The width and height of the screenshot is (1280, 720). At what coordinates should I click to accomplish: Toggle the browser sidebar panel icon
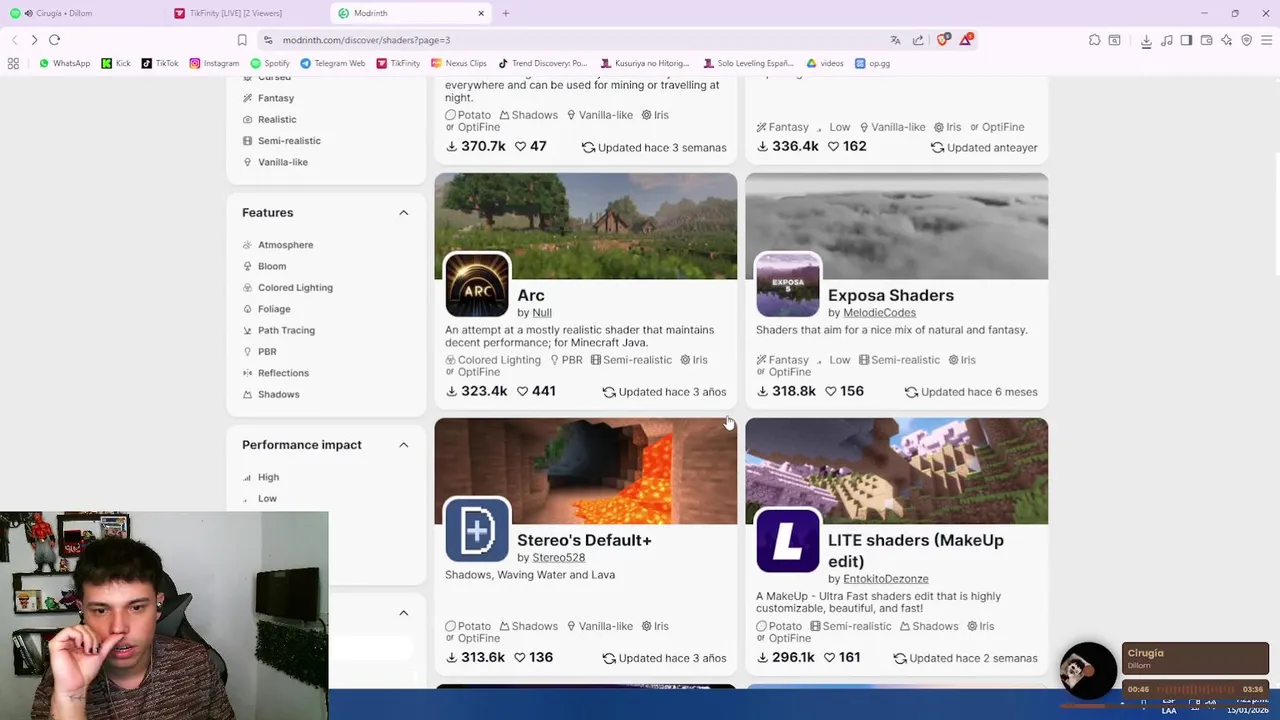1186,40
